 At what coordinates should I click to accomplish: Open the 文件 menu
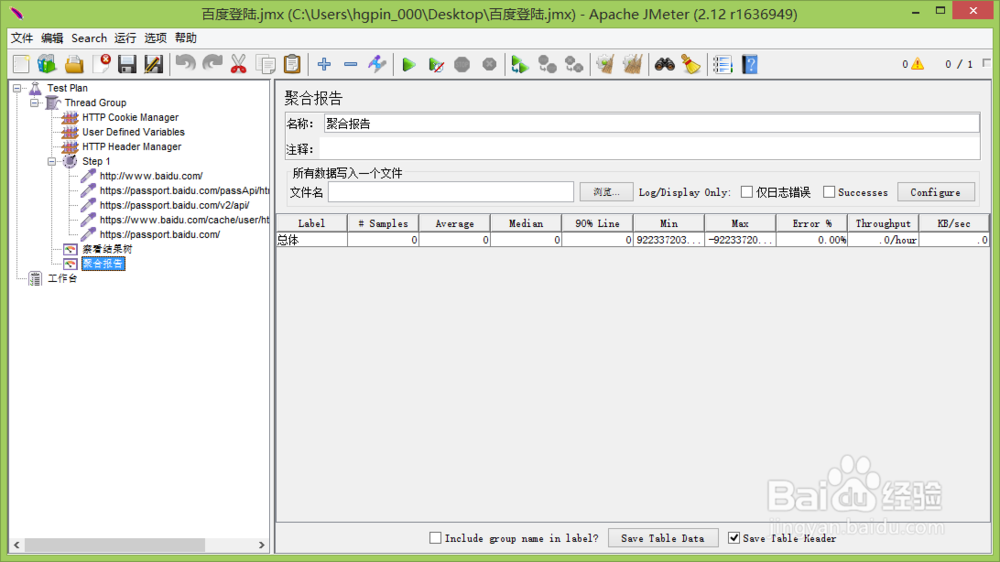[22, 38]
